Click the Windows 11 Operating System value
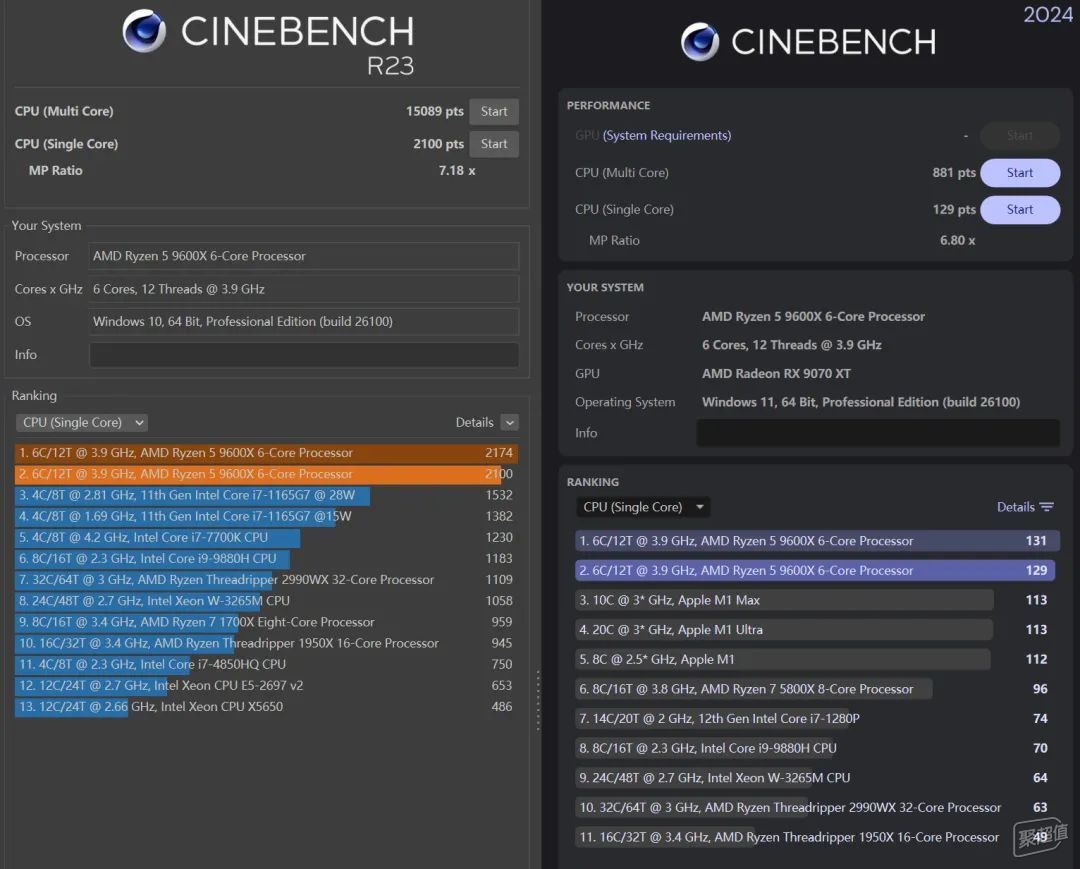The image size is (1080, 869). coord(861,402)
